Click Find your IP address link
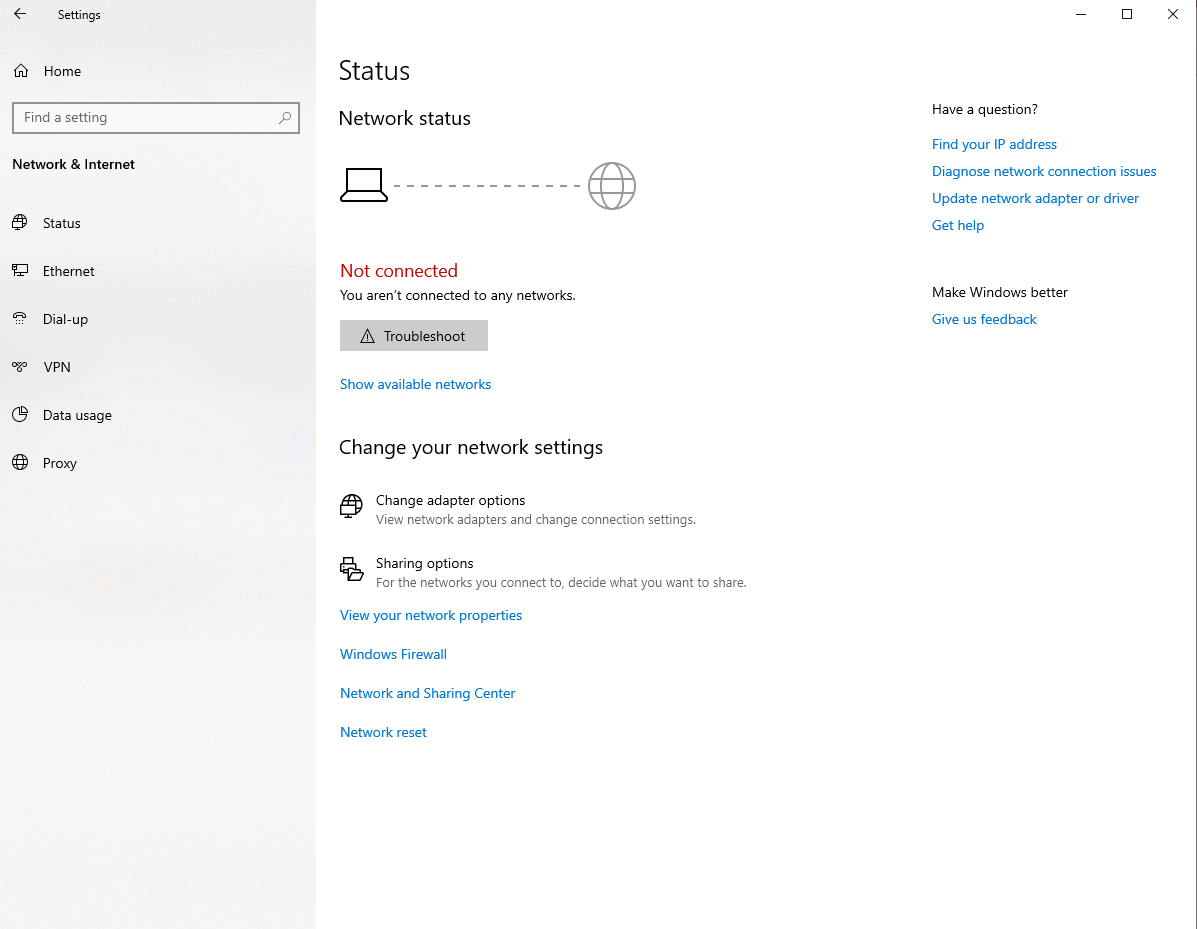This screenshot has height=929, width=1197. pyautogui.click(x=994, y=144)
